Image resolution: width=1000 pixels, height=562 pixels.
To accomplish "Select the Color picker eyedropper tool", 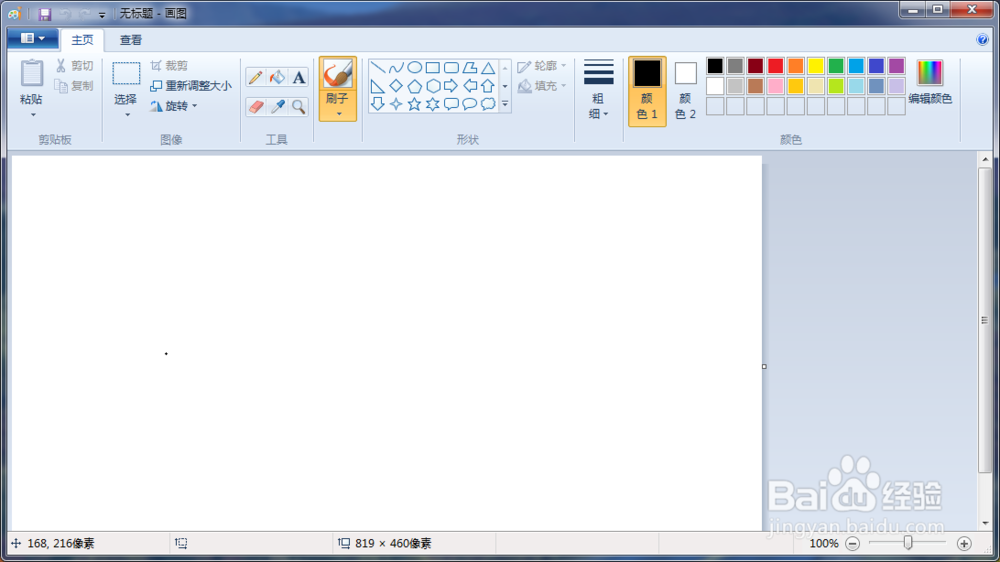I will (x=277, y=107).
